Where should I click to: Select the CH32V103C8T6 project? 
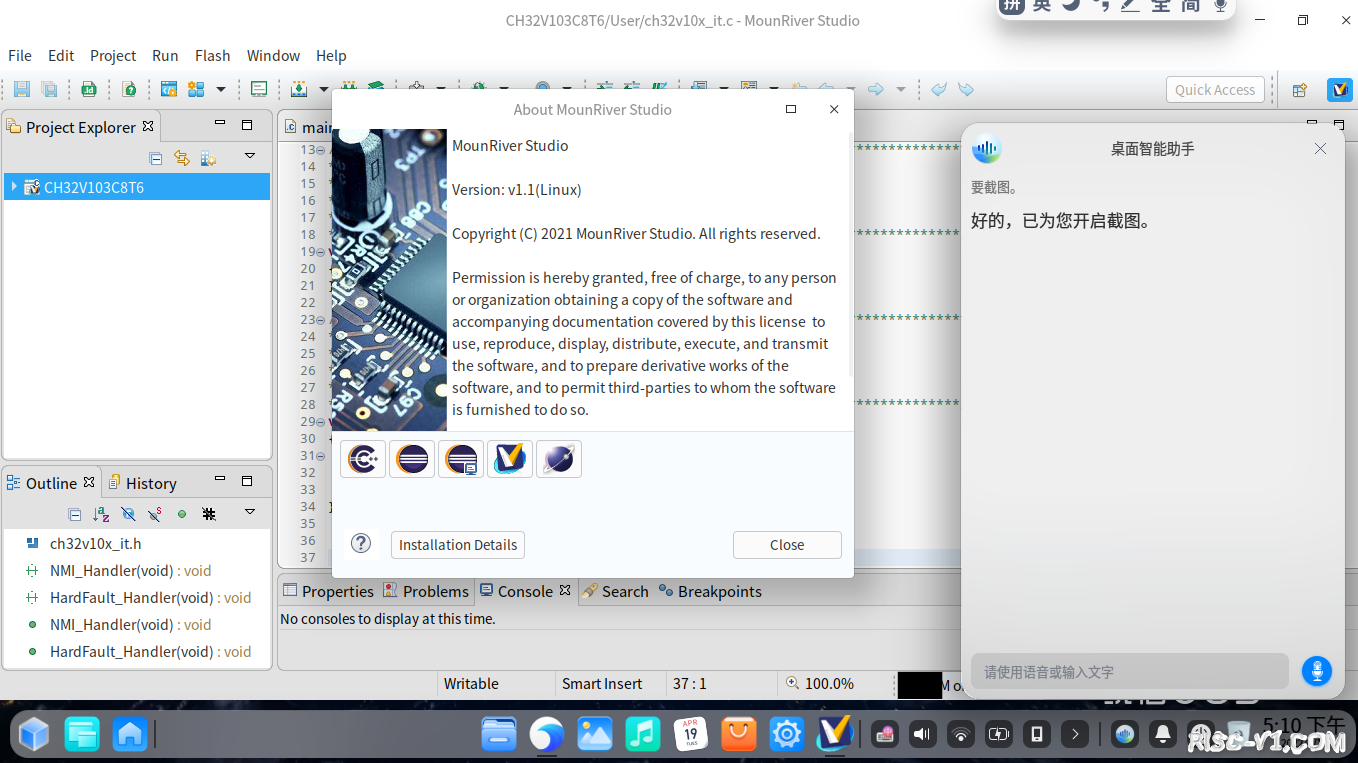pyautogui.click(x=136, y=187)
